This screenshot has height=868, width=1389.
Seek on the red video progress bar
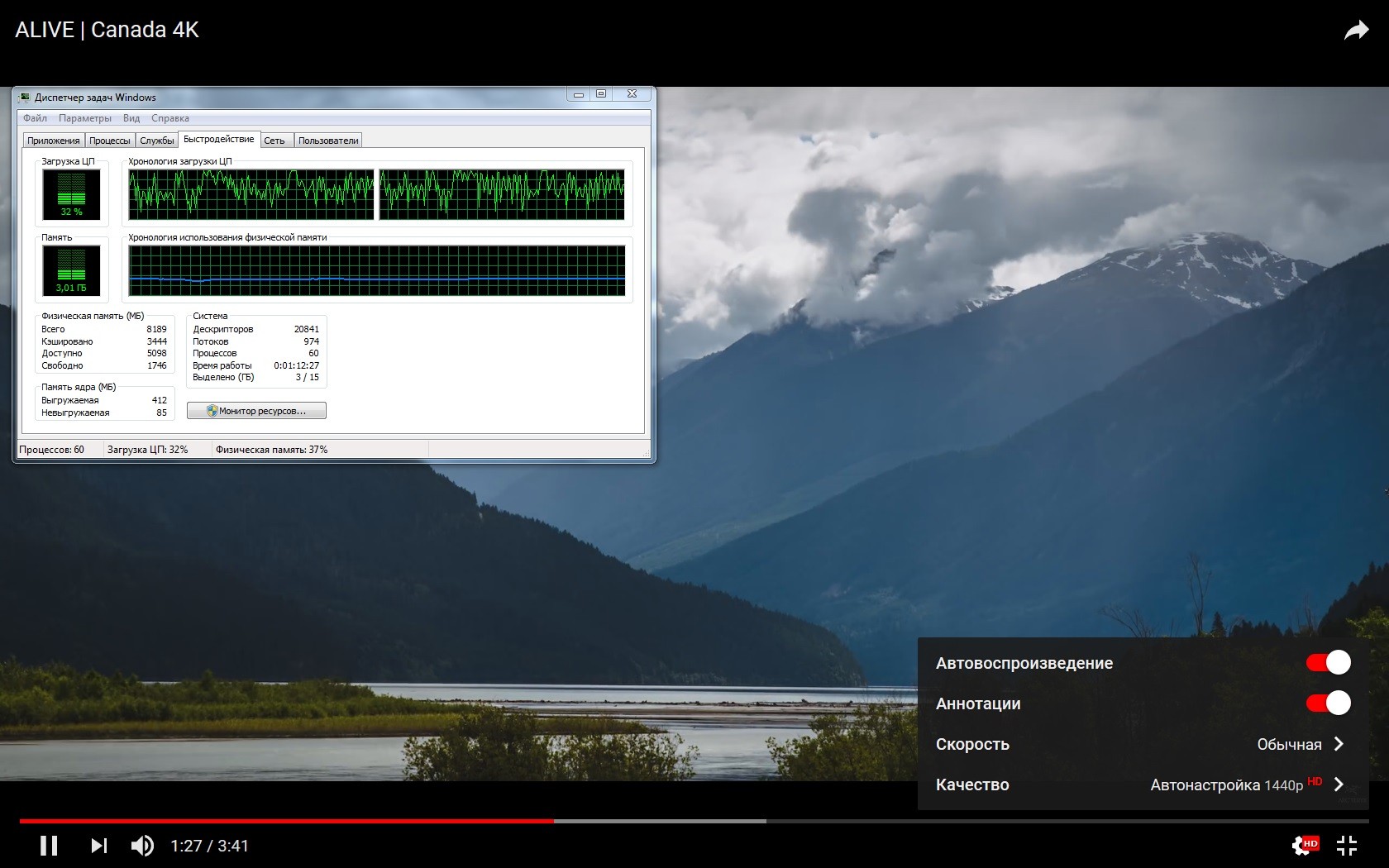[x=331, y=821]
